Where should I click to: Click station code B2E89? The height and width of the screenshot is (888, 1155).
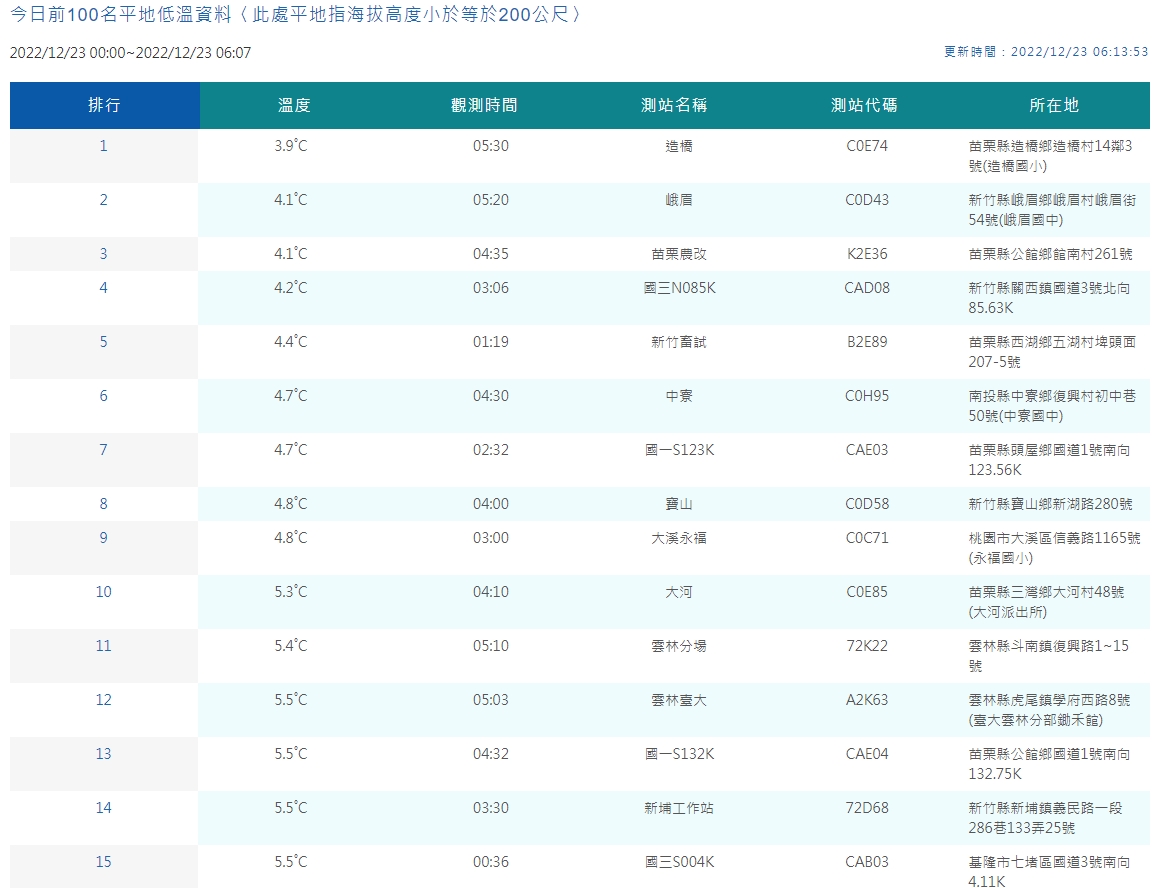[x=867, y=342]
